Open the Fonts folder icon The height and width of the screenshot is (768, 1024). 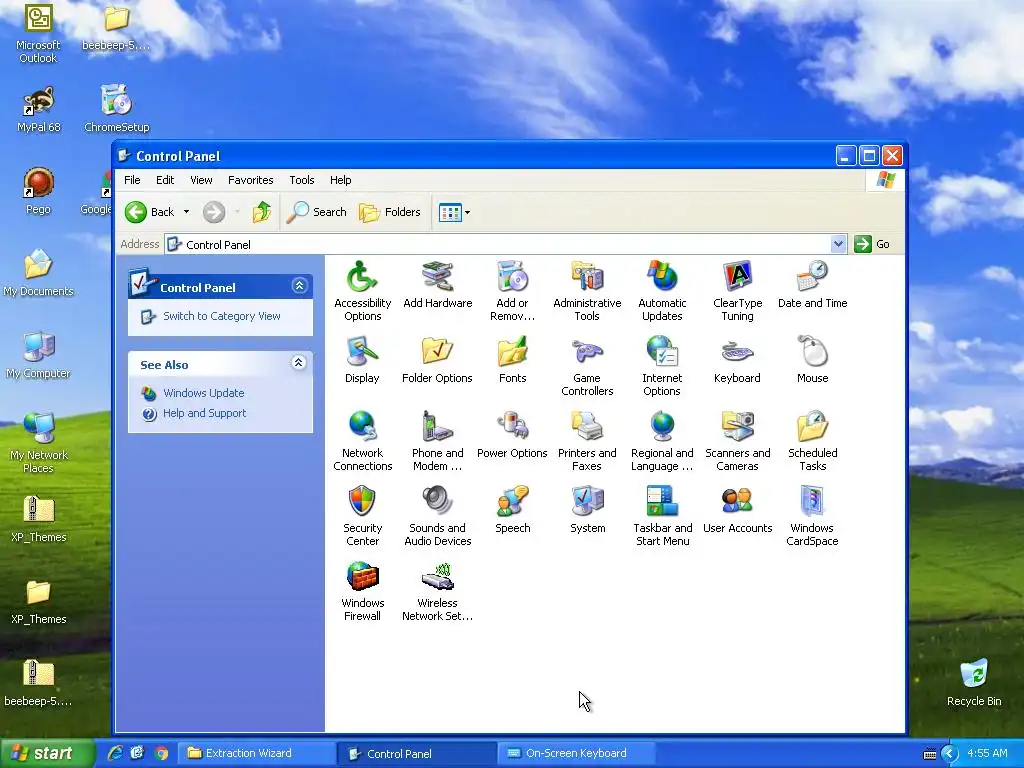(x=513, y=359)
